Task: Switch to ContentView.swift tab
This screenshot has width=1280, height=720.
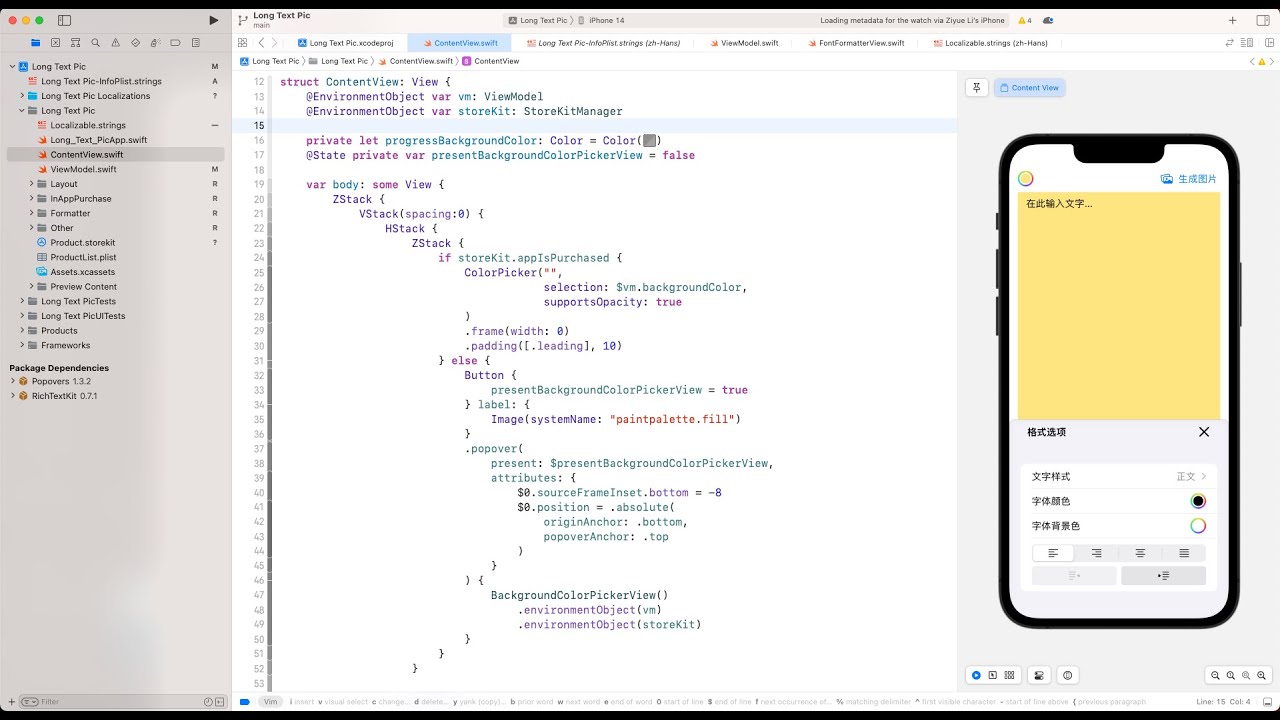Action: click(x=459, y=43)
